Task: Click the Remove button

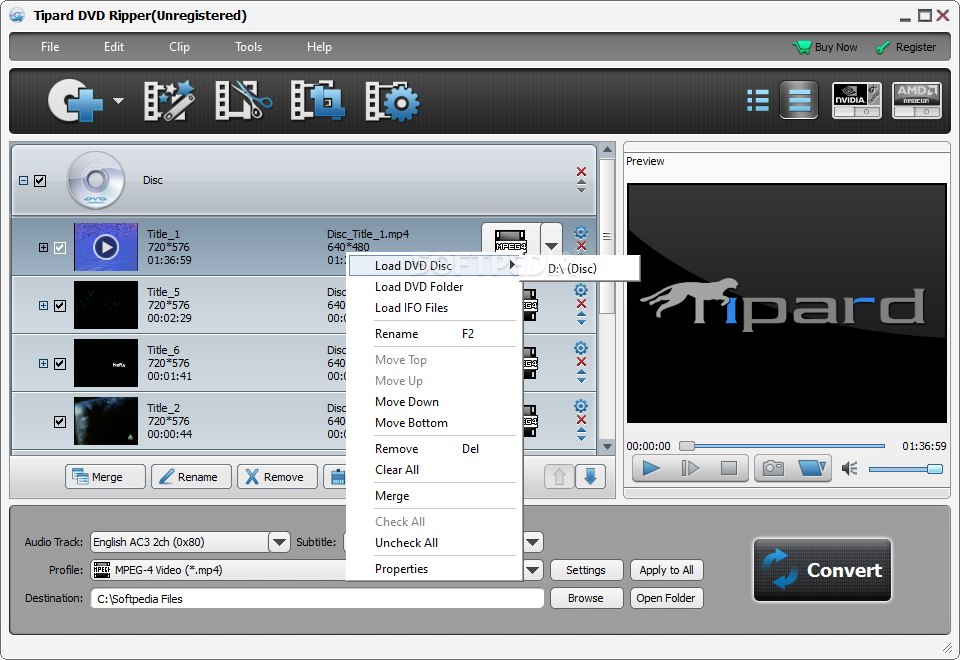Action: 278,476
